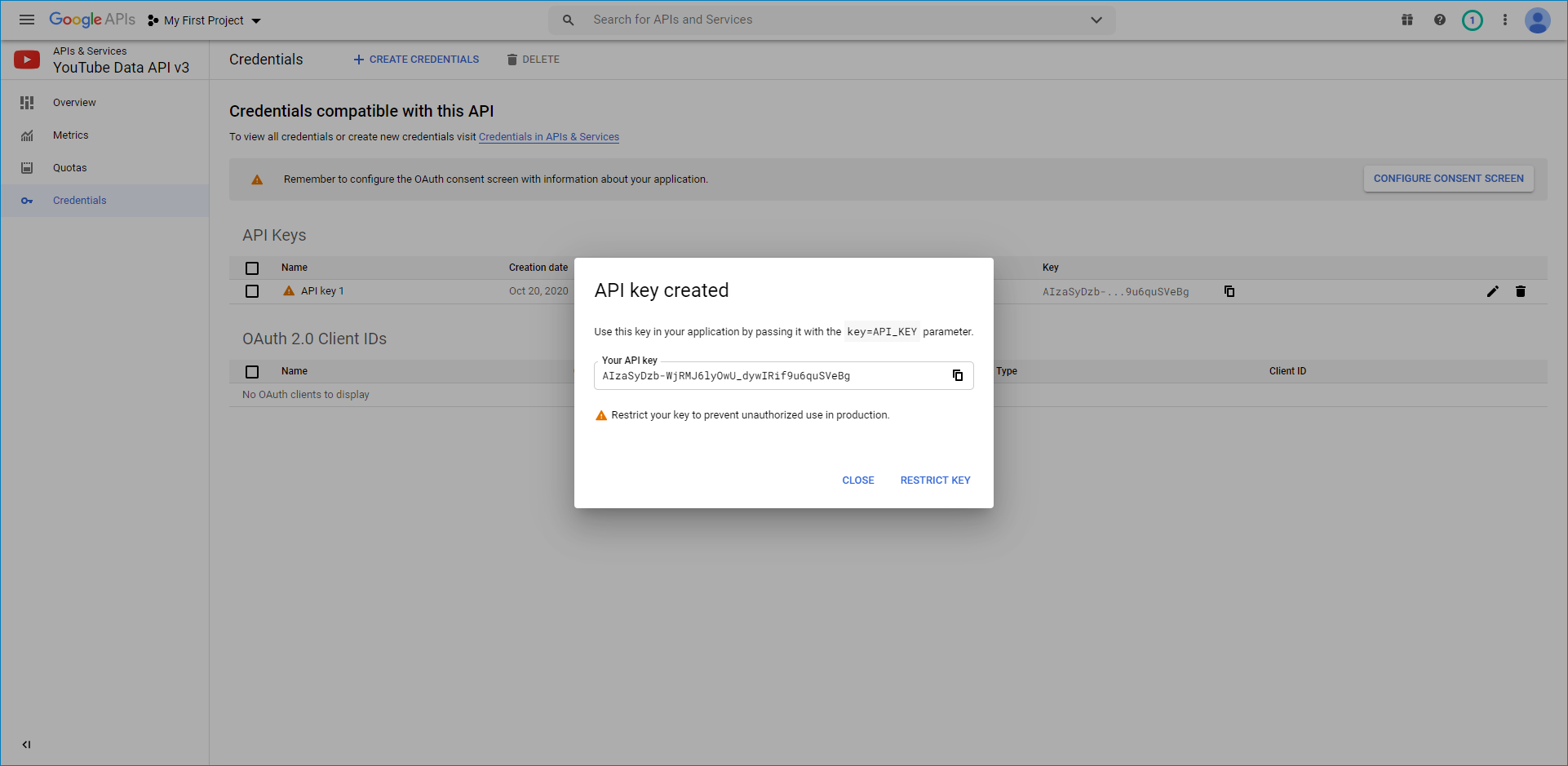This screenshot has width=1568, height=766.
Task: Check the OAuth client IDs header checkbox
Action: coord(252,371)
